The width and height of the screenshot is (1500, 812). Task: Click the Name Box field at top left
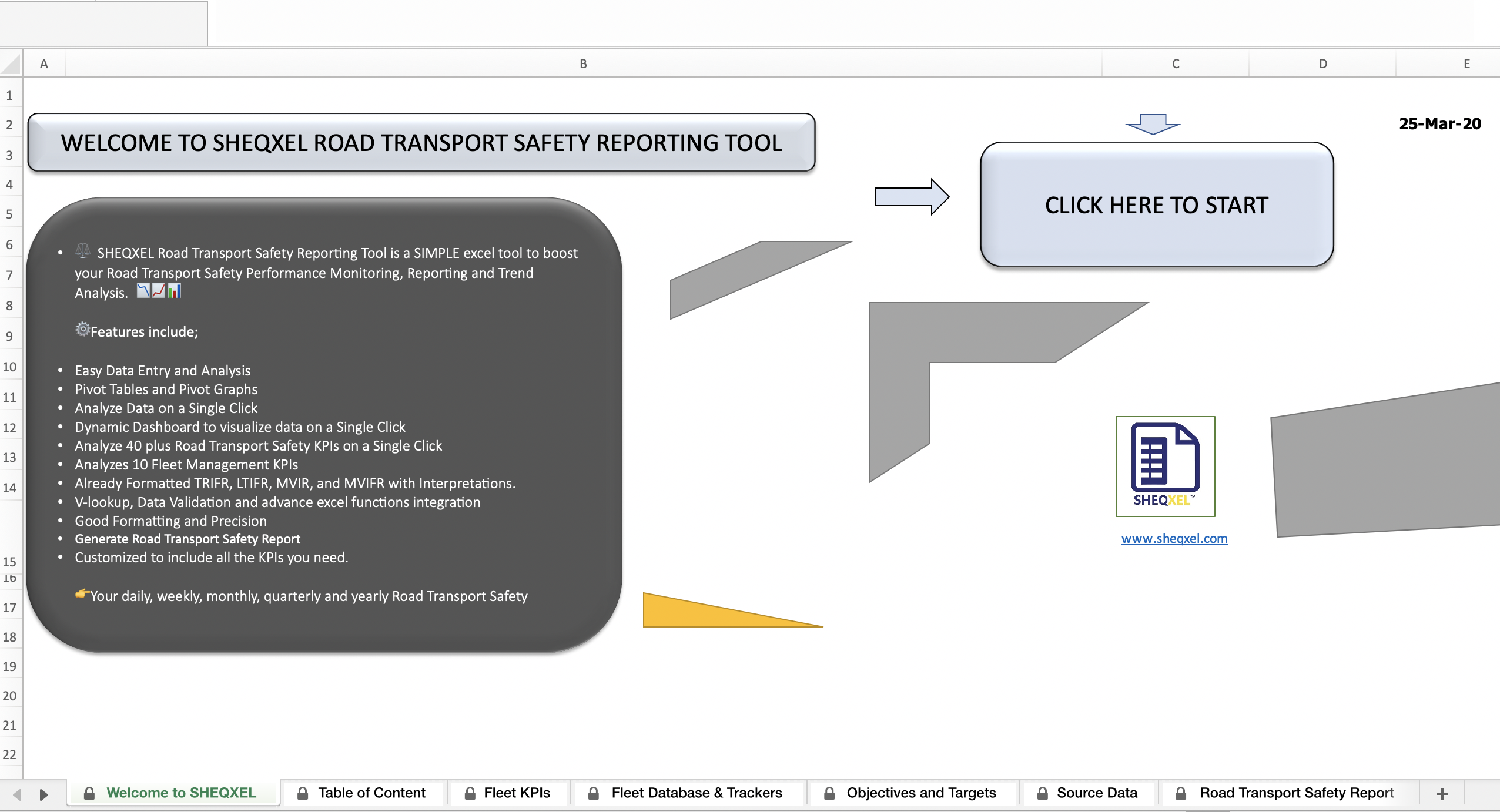pos(103,24)
